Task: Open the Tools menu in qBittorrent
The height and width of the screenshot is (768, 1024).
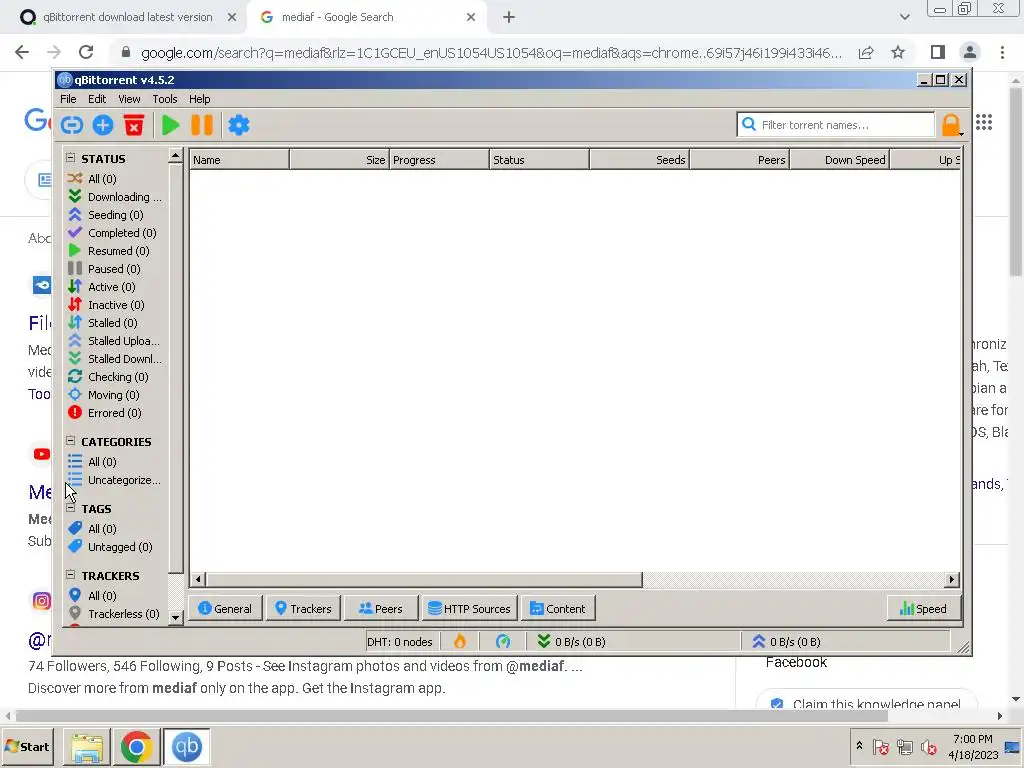Action: (165, 99)
